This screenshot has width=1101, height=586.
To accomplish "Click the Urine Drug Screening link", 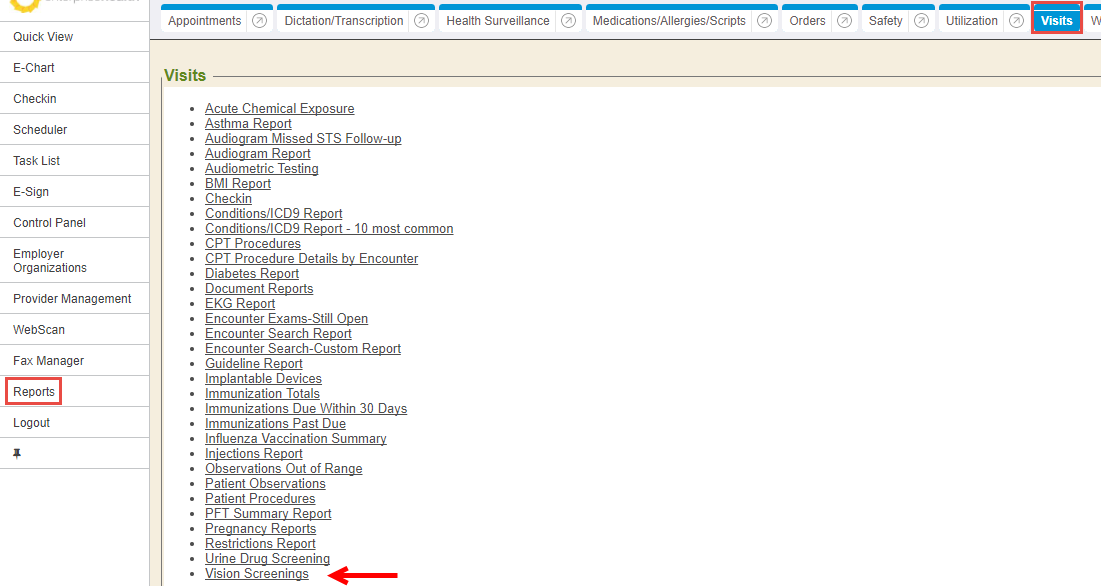I will (267, 559).
